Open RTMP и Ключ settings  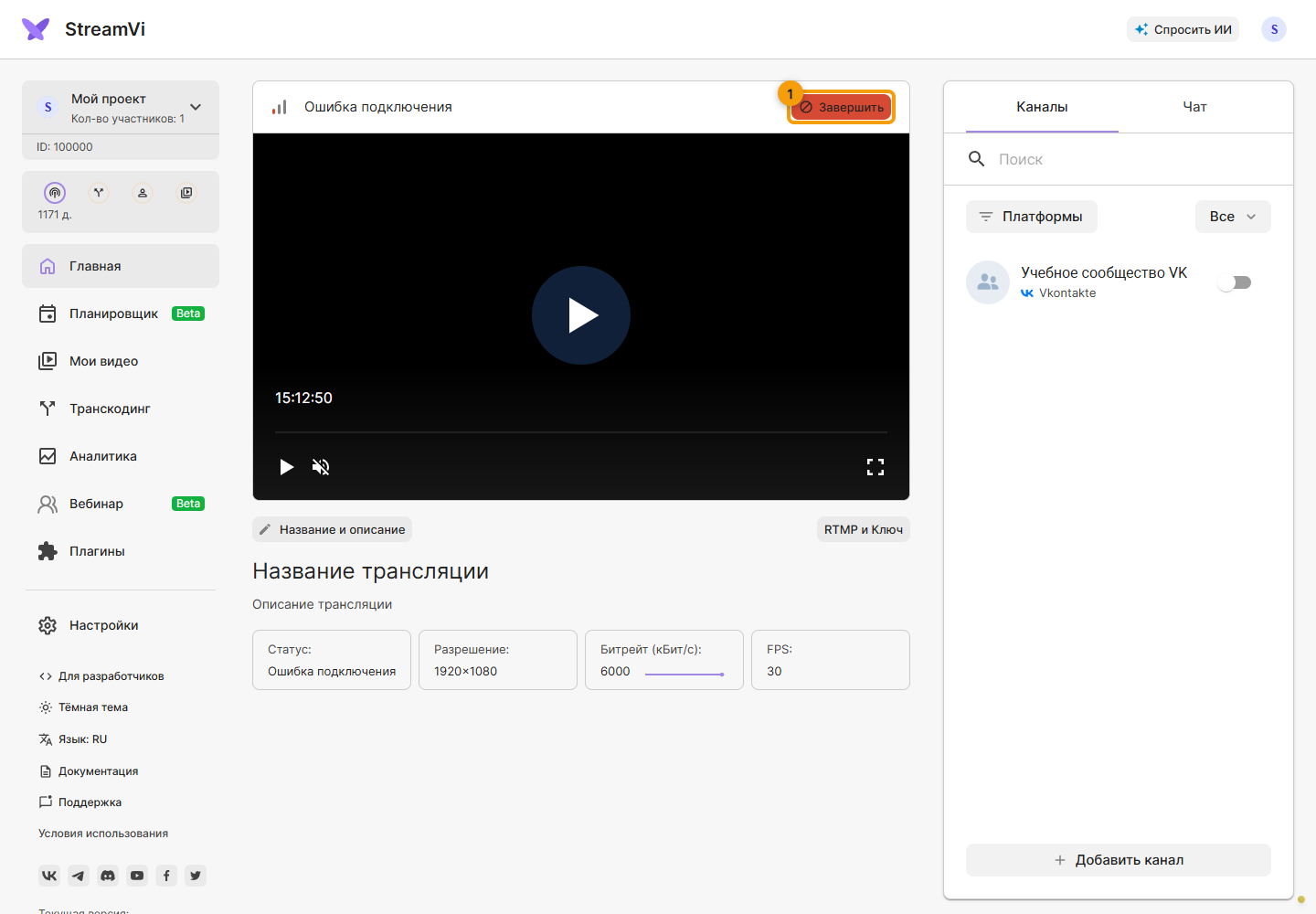(864, 529)
